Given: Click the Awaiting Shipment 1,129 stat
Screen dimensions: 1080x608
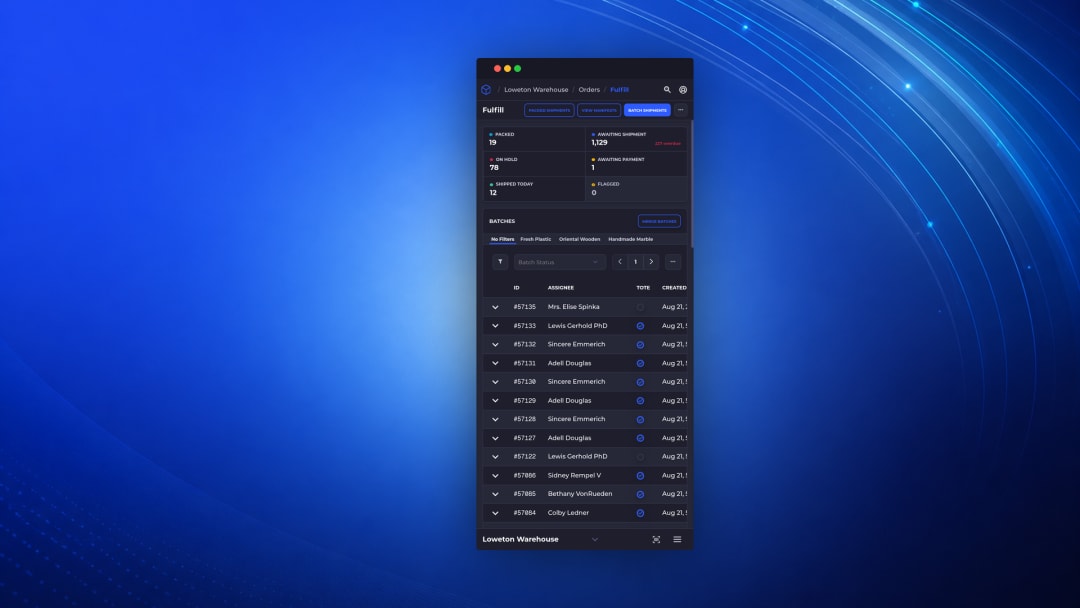Looking at the screenshot, I should tap(636, 139).
